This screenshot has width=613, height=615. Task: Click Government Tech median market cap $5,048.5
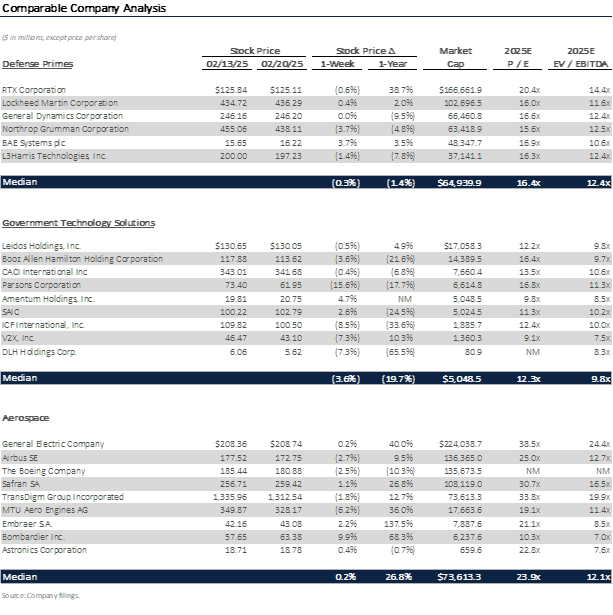click(462, 379)
